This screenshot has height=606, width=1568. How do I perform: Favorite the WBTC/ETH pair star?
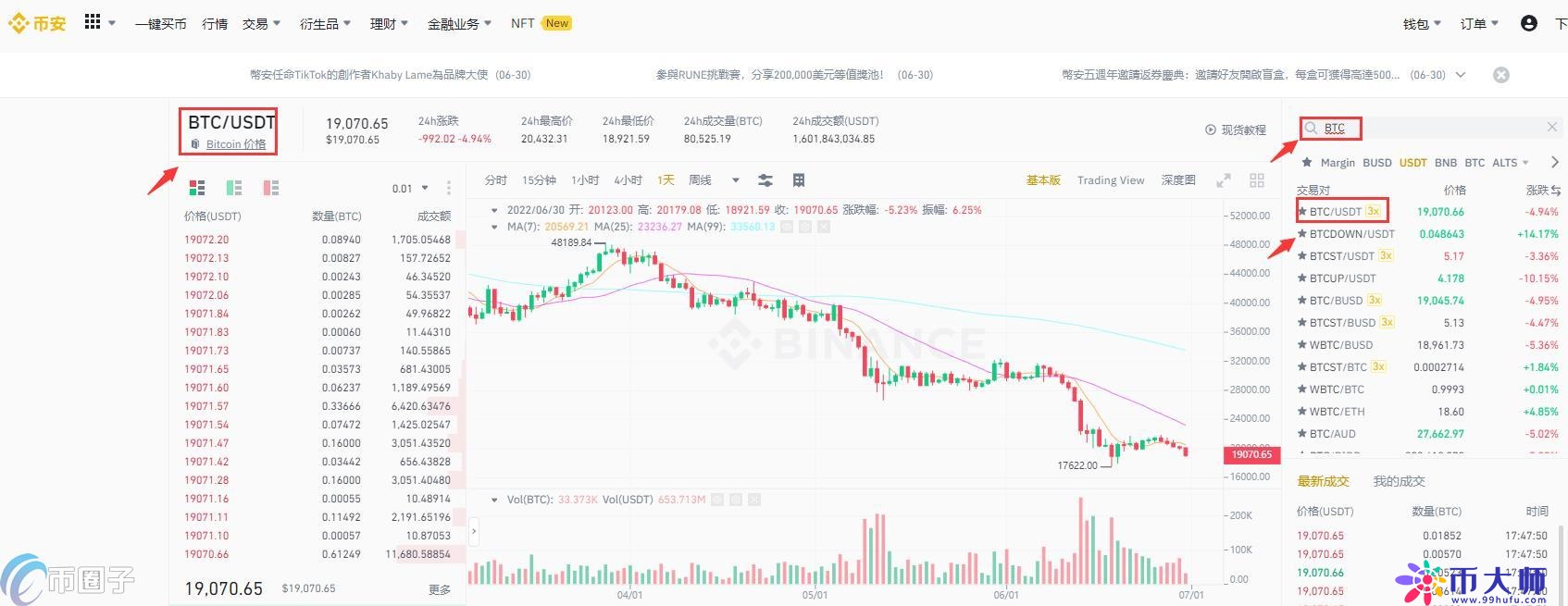click(1302, 412)
